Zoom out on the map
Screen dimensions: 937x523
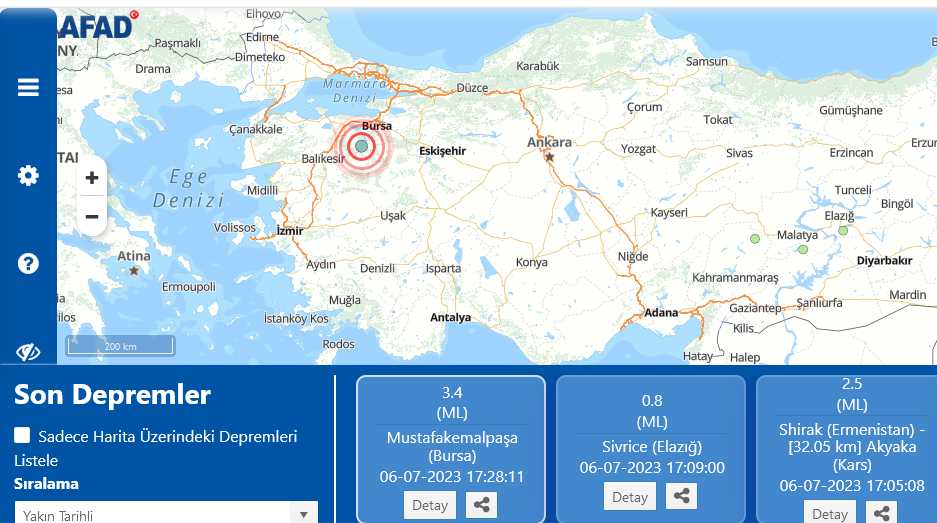click(92, 216)
